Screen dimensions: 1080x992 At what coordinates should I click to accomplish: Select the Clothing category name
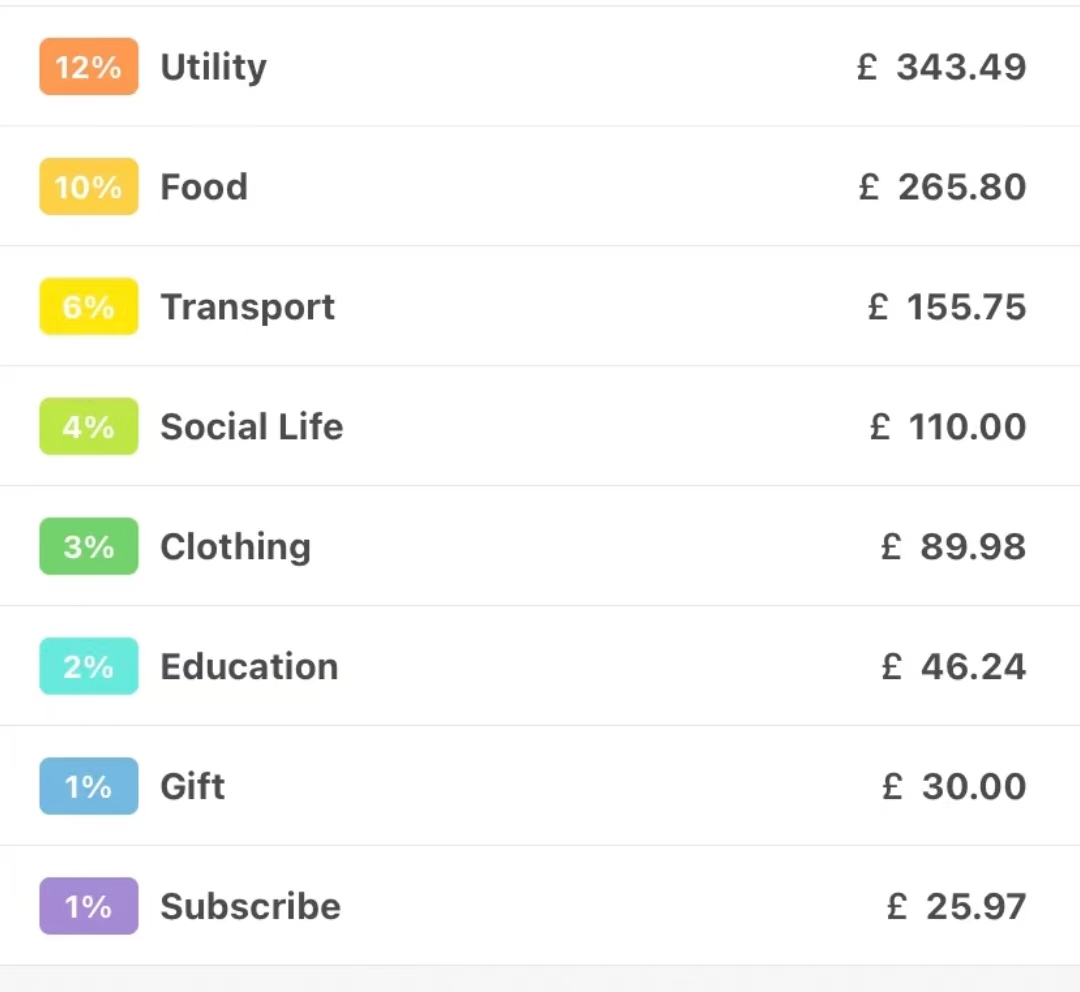pyautogui.click(x=236, y=547)
